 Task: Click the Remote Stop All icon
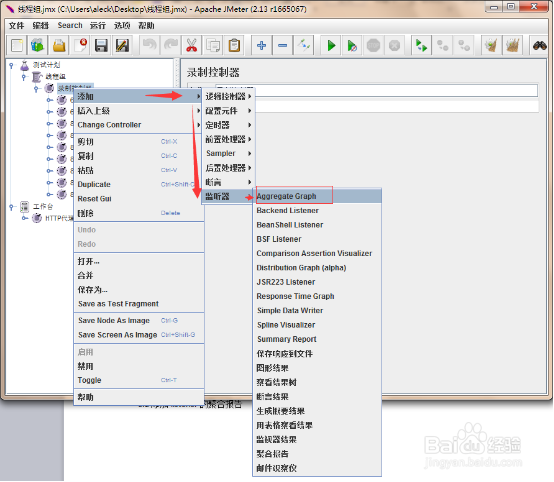443,45
